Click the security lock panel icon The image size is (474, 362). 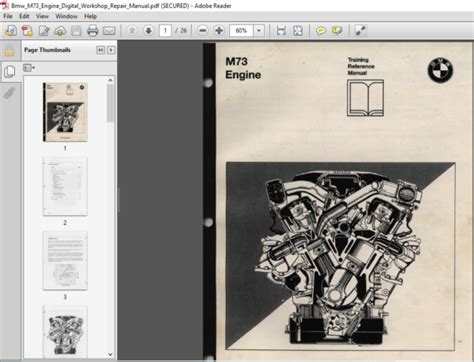[9, 51]
